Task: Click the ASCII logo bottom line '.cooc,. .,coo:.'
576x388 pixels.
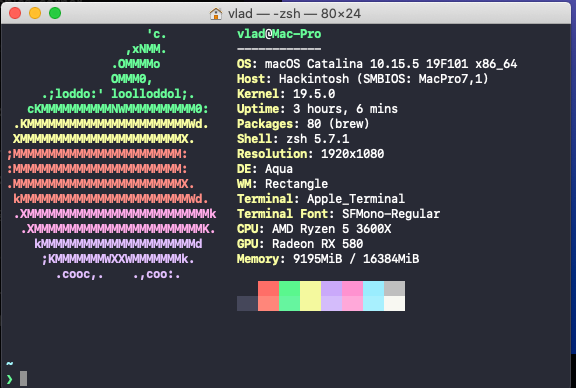Action: coord(118,274)
